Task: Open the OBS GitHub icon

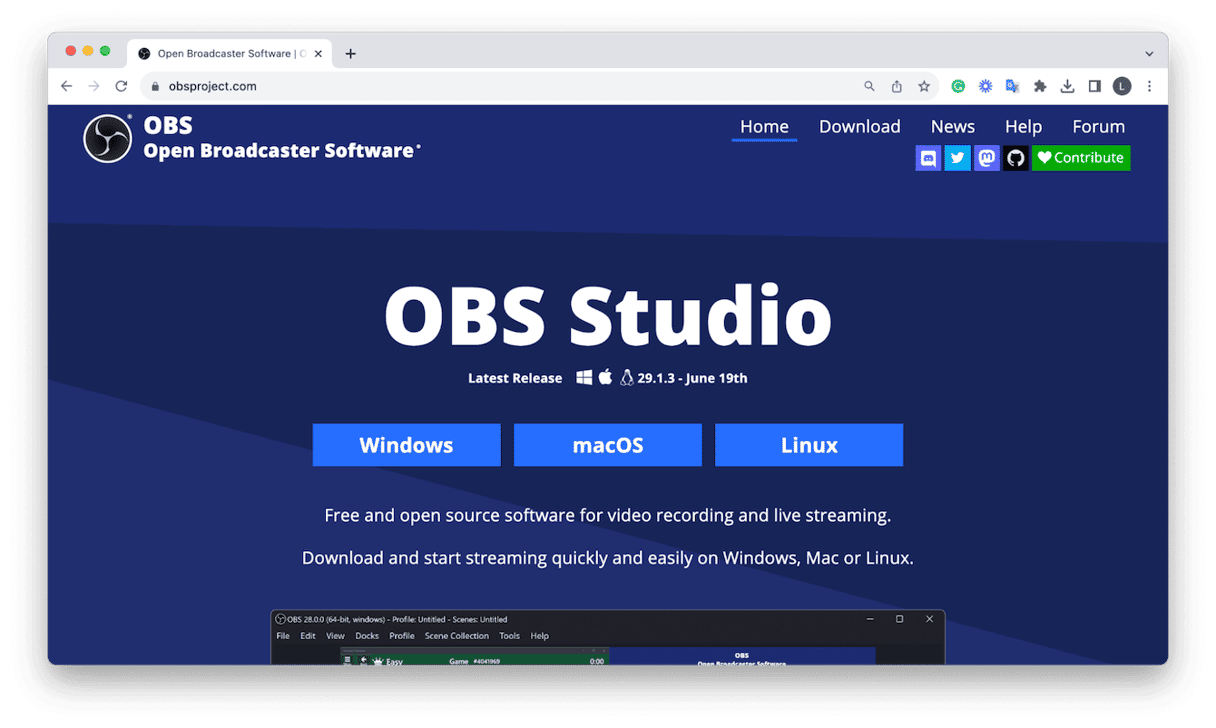Action: (1015, 157)
